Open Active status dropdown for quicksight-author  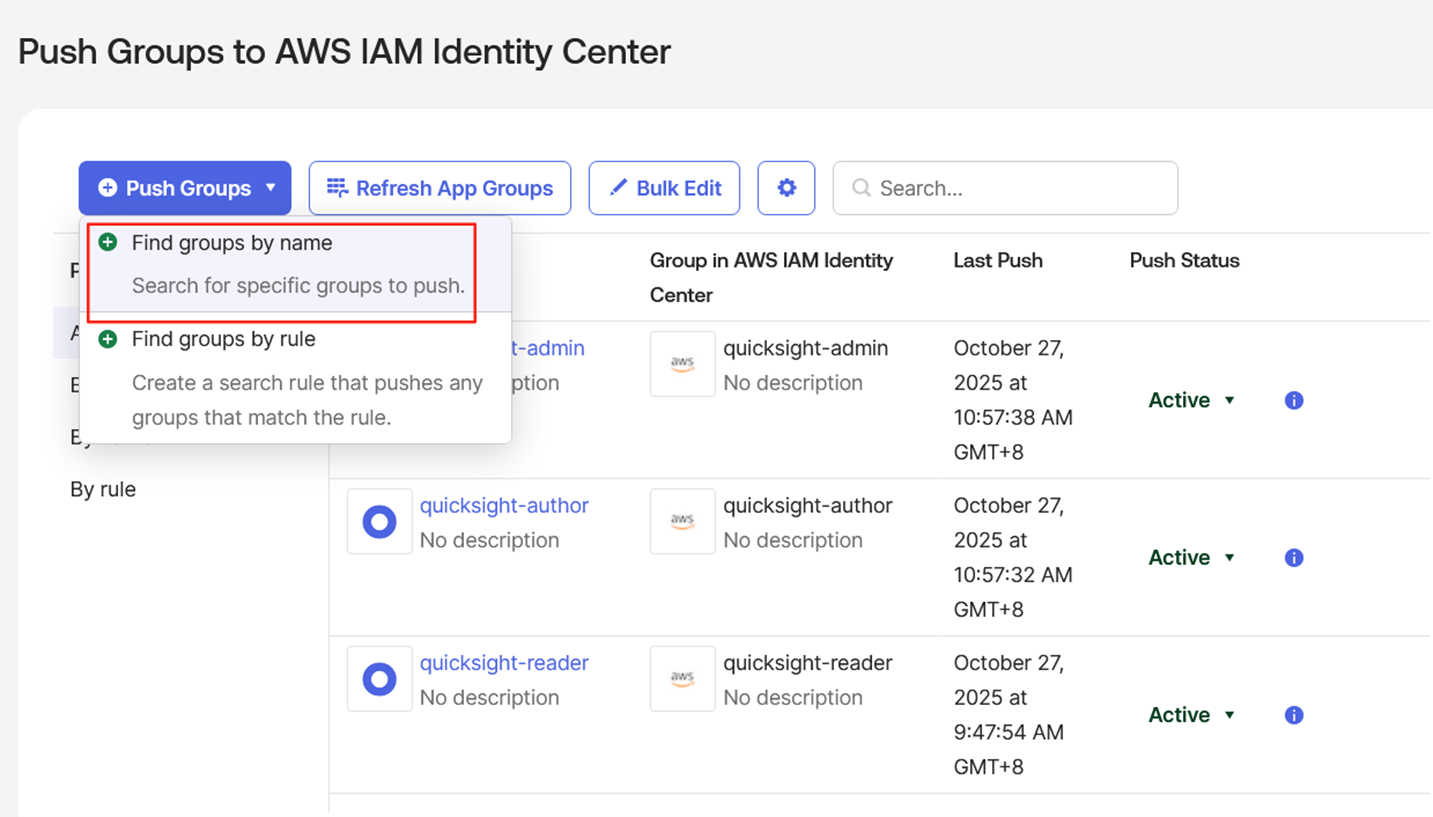click(x=1191, y=558)
